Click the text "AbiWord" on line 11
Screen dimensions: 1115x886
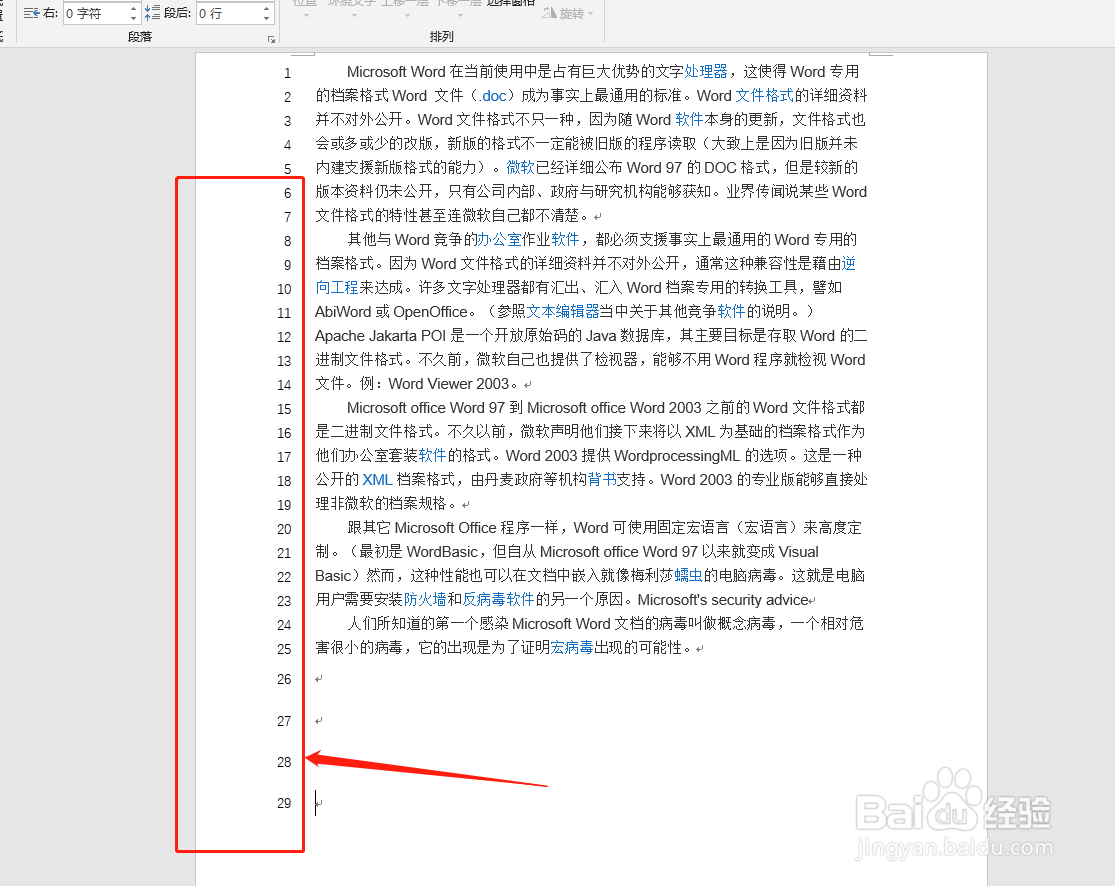[x=343, y=311]
